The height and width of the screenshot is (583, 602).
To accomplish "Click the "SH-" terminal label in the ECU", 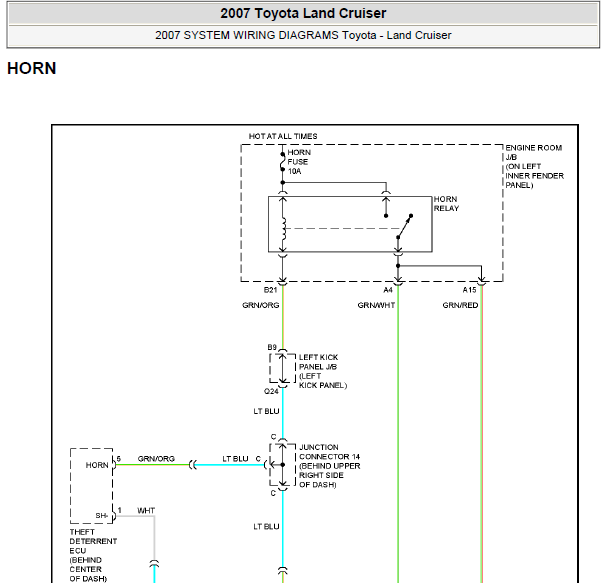I will [102, 516].
